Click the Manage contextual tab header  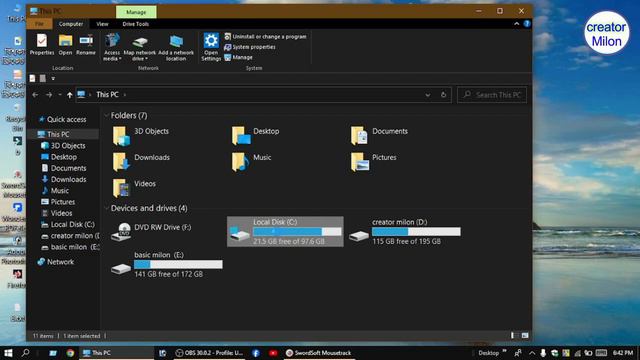[136, 12]
